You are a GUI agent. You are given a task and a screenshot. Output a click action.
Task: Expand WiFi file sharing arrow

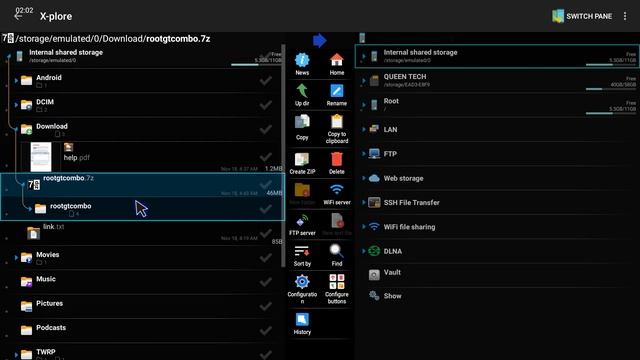coord(364,227)
